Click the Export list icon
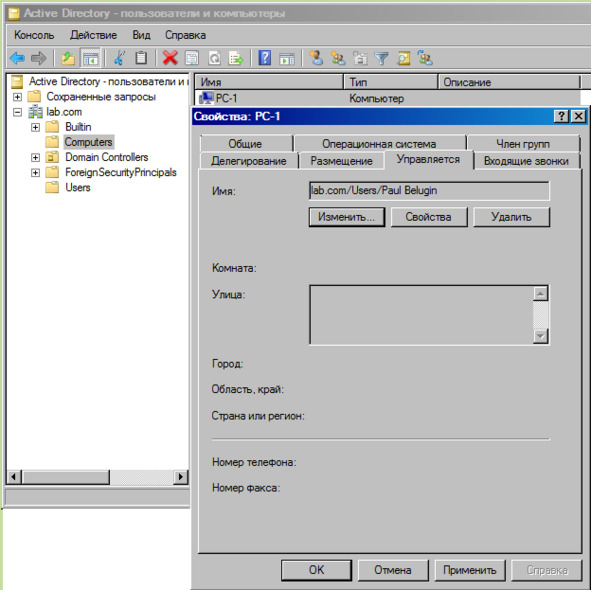The image size is (591, 590). tap(236, 58)
